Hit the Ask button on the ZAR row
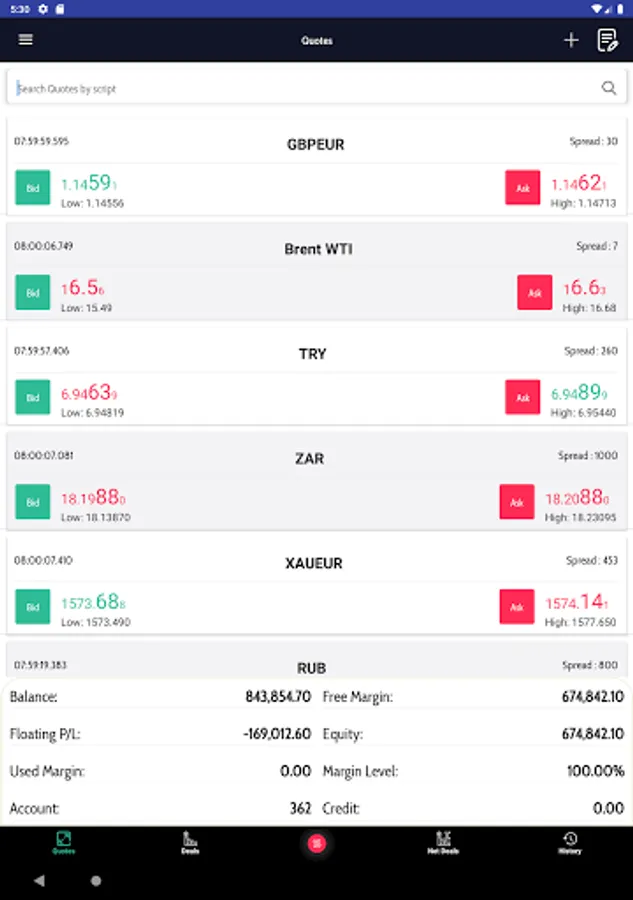Viewport: 633px width, 900px height. coord(517,502)
